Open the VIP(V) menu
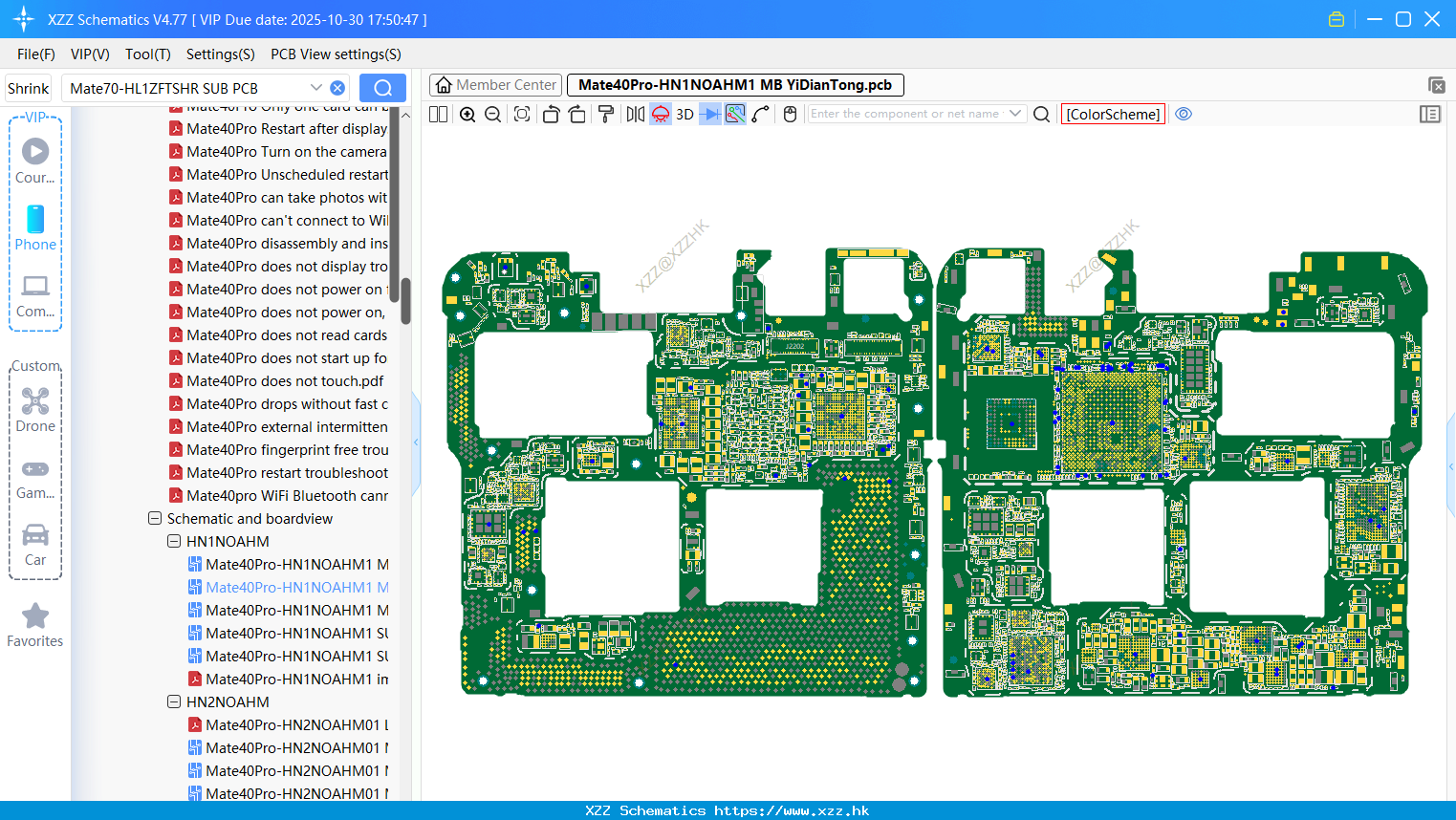Screen dimensions: 1456x820 pos(90,54)
